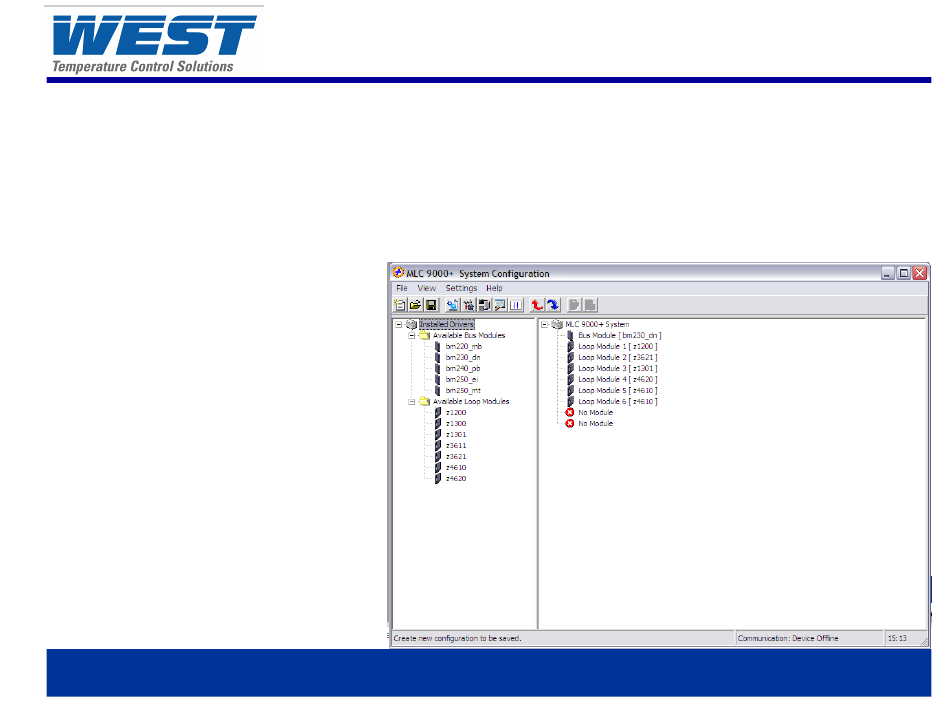This screenshot has height=713, width=950.
Task: Click Communication: Device Offline status field
Action: 809,638
